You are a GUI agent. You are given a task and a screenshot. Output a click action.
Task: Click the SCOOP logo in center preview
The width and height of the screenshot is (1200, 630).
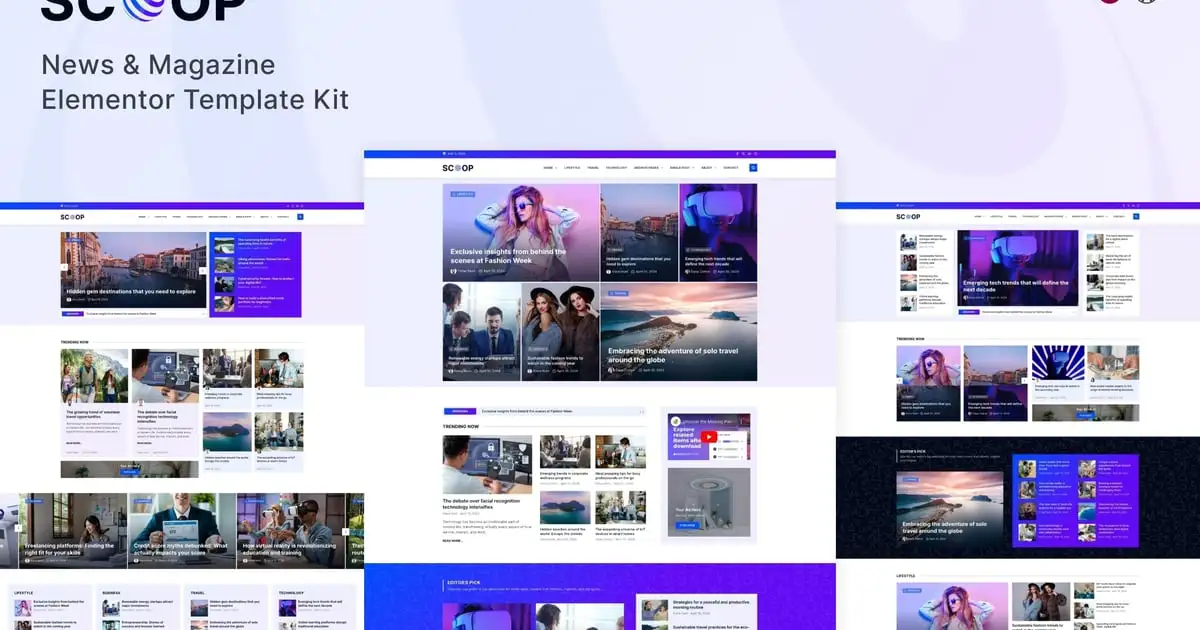pyautogui.click(x=458, y=168)
